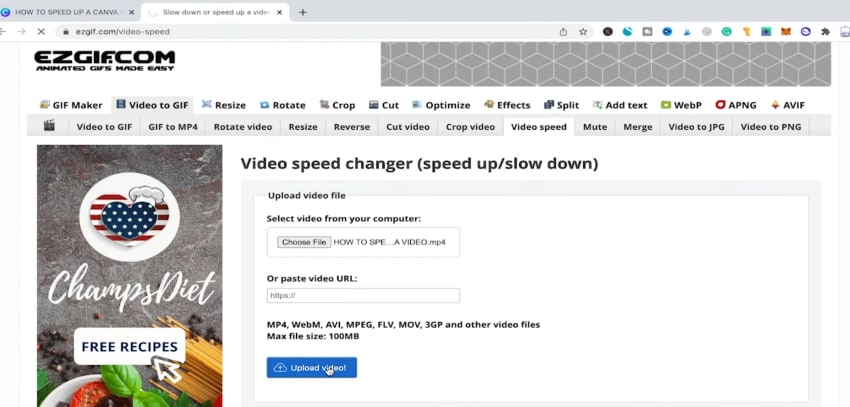Open the MetaMask fox extension
Image resolution: width=850 pixels, height=407 pixels.
click(x=785, y=31)
